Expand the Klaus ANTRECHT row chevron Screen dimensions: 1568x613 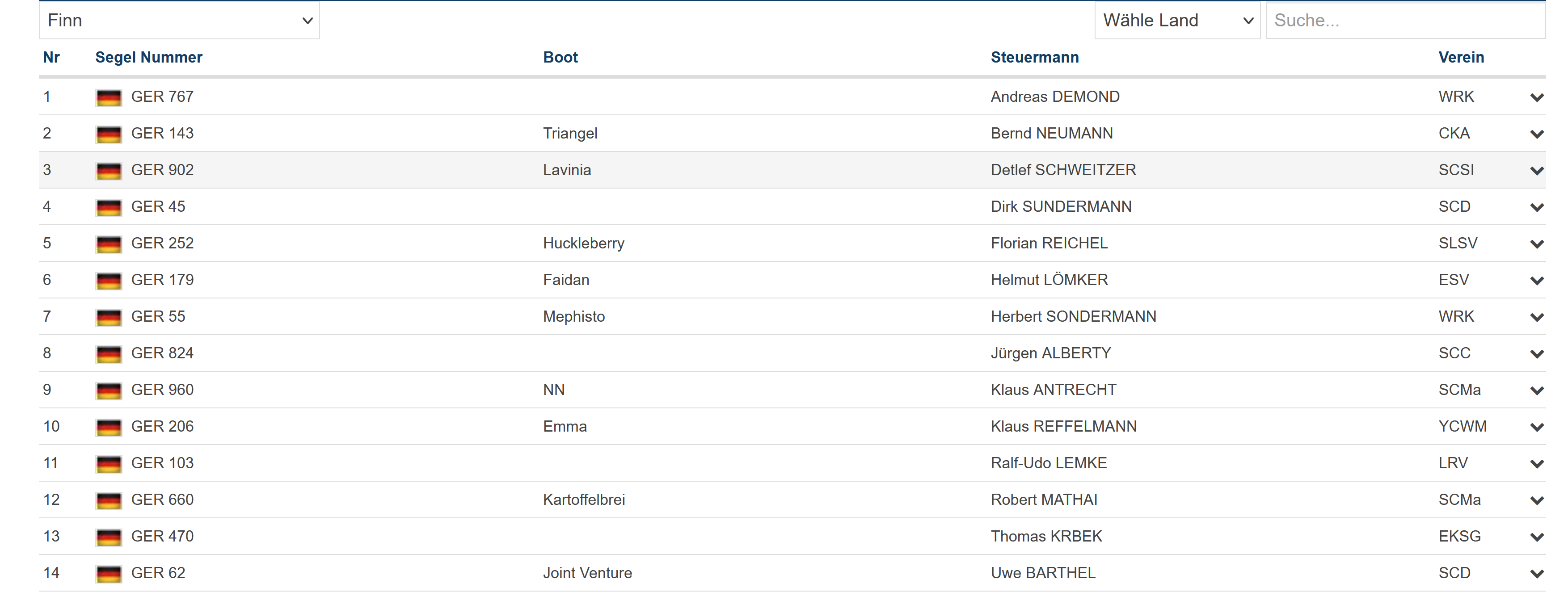1536,390
